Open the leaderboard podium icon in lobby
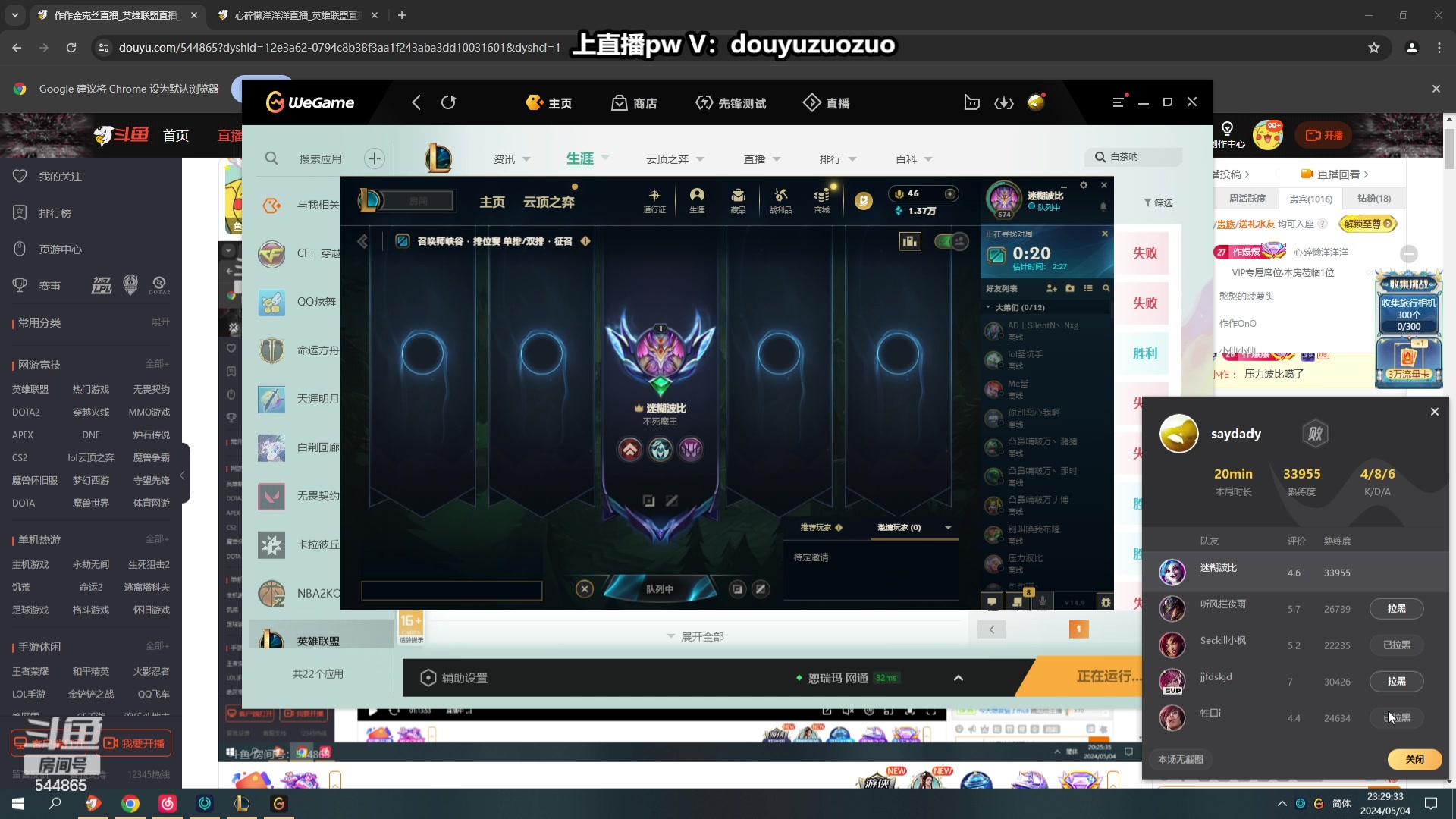Viewport: 1456px width, 819px height. pos(909,241)
